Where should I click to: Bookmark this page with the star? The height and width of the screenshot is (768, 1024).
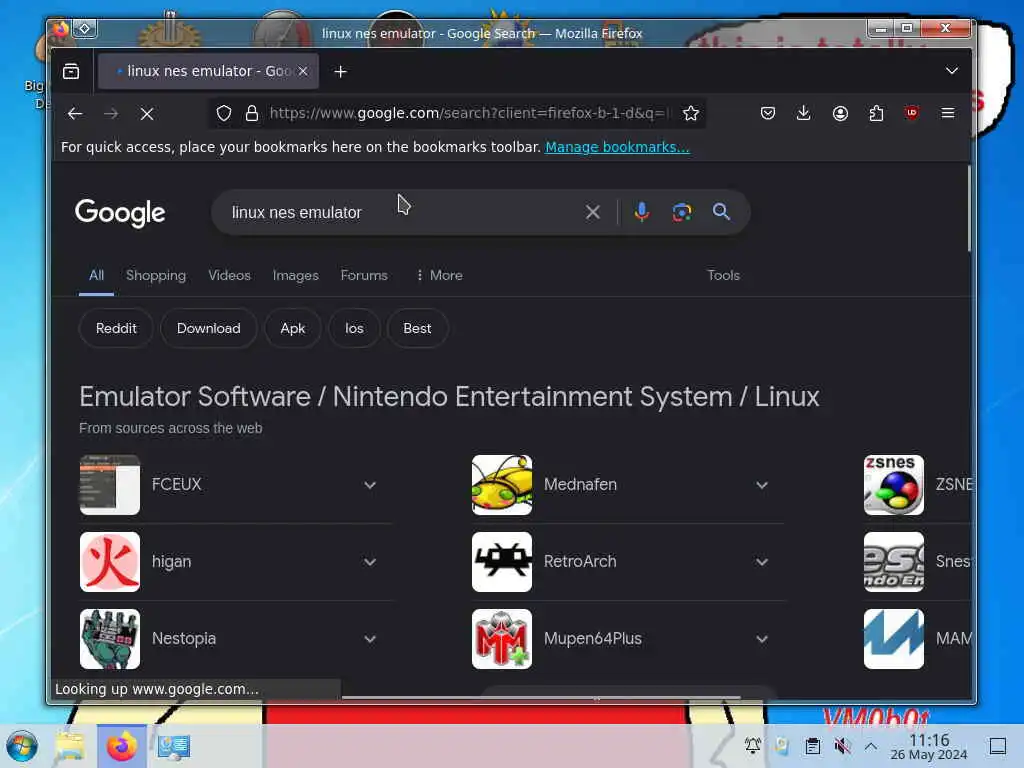click(x=691, y=114)
